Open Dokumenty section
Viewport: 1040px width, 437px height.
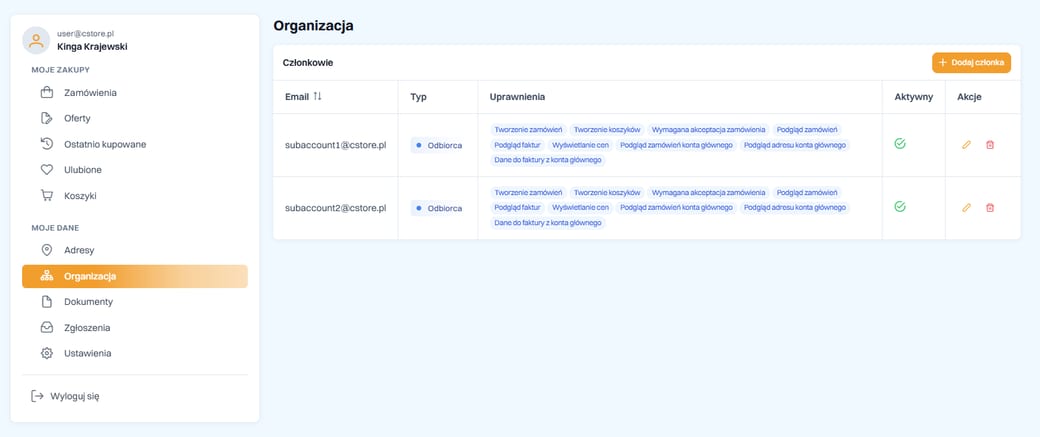[135, 302]
